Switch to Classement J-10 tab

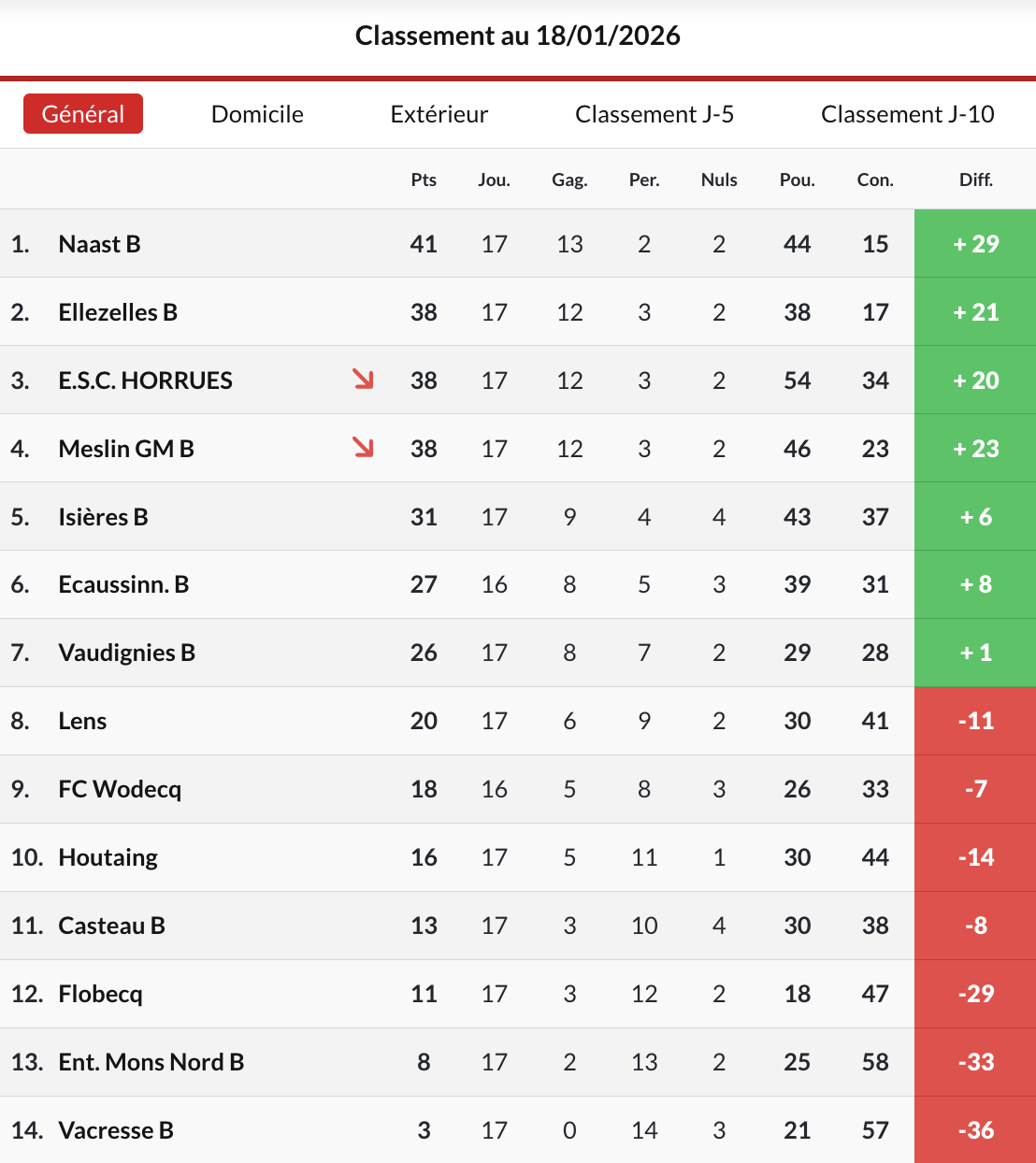[907, 114]
